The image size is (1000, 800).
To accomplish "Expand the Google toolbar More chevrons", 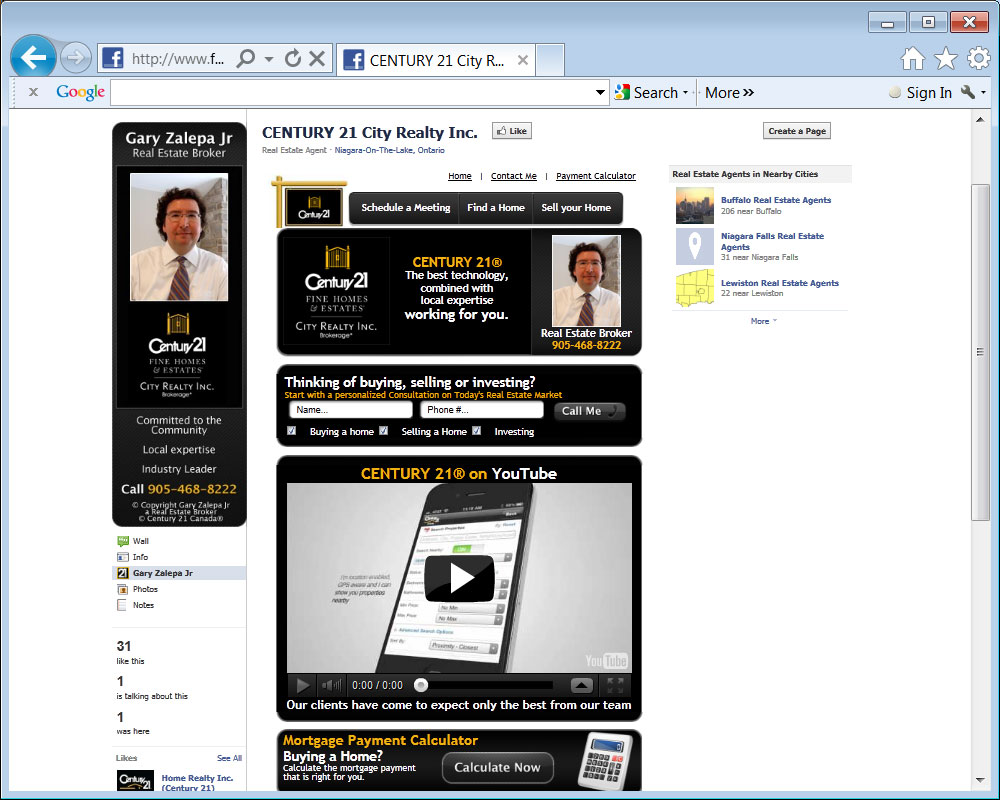I will (749, 93).
